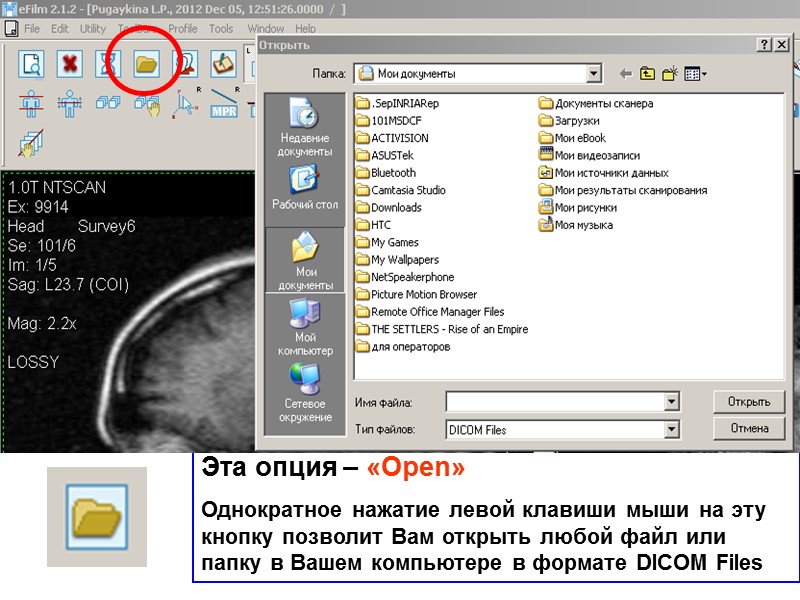Expand the Тип файлов dropdown arrow
Screen dimensions: 800x600
(x=672, y=430)
